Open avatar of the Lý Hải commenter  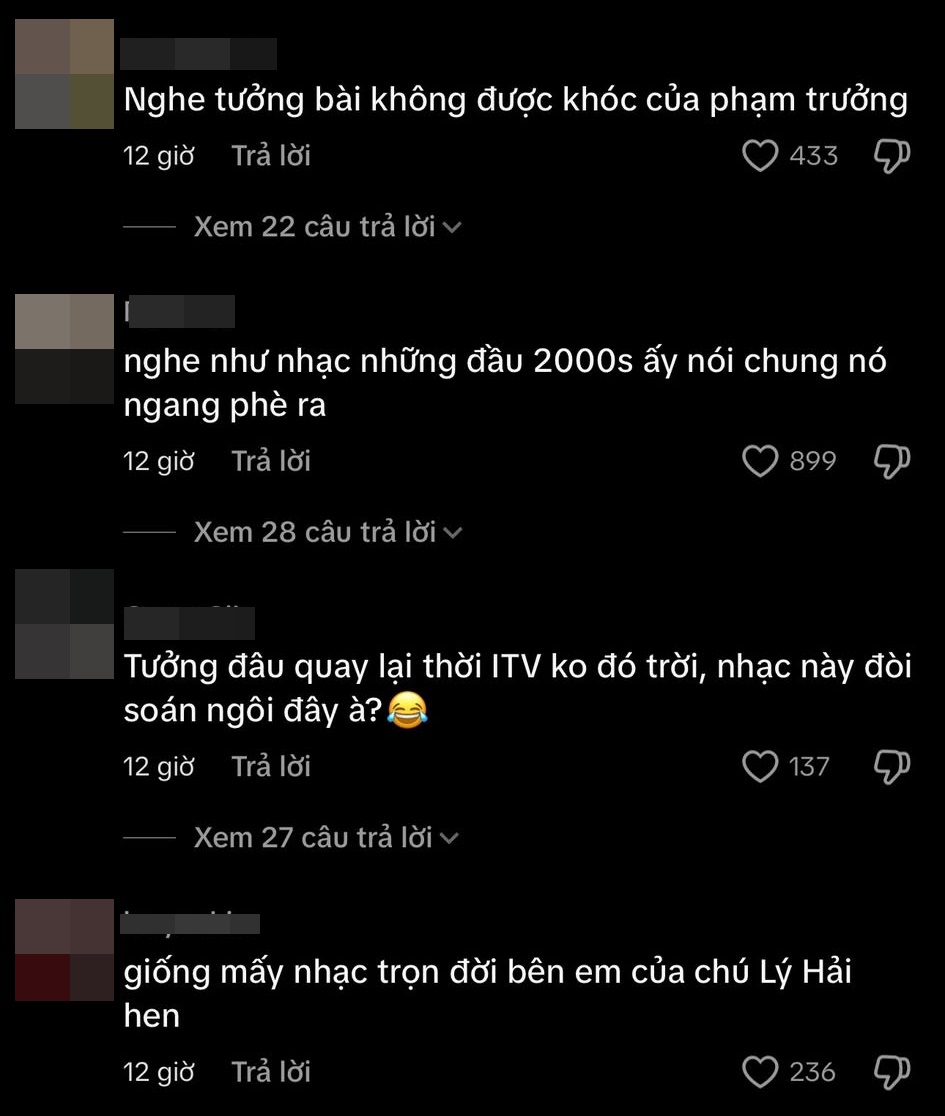tap(64, 950)
